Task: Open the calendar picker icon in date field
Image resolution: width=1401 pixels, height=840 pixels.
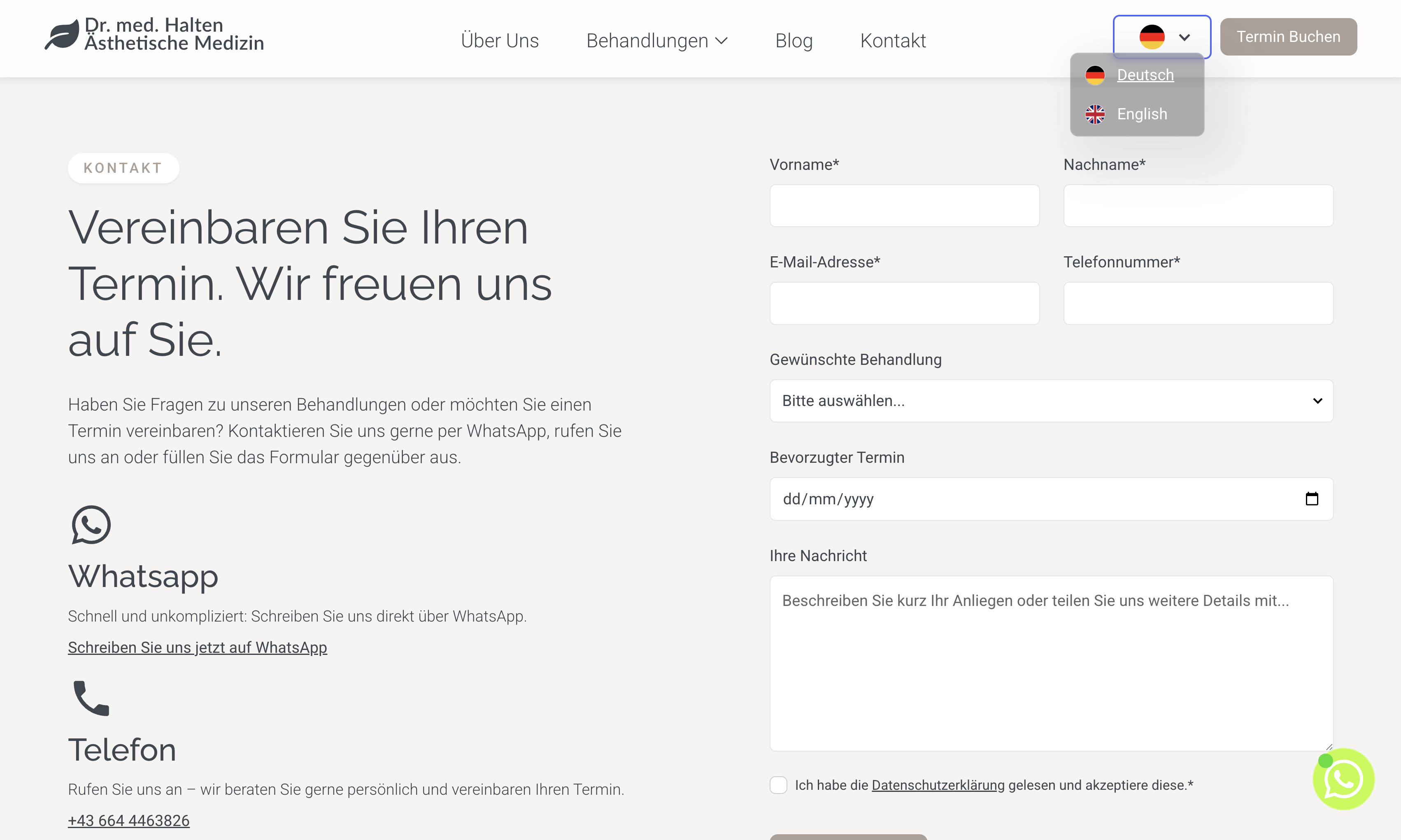Action: (x=1312, y=499)
